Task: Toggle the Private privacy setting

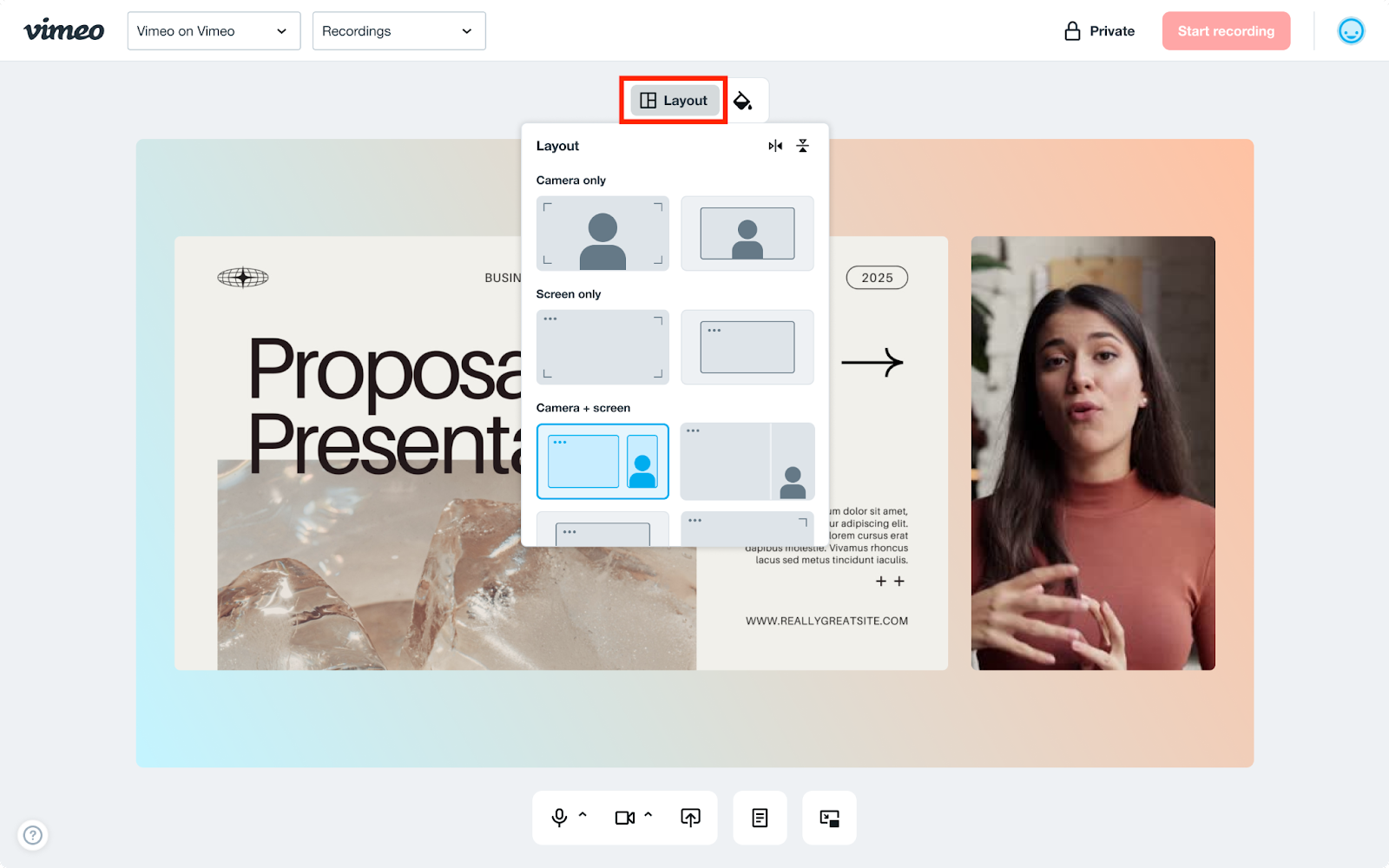Action: coord(1099,31)
